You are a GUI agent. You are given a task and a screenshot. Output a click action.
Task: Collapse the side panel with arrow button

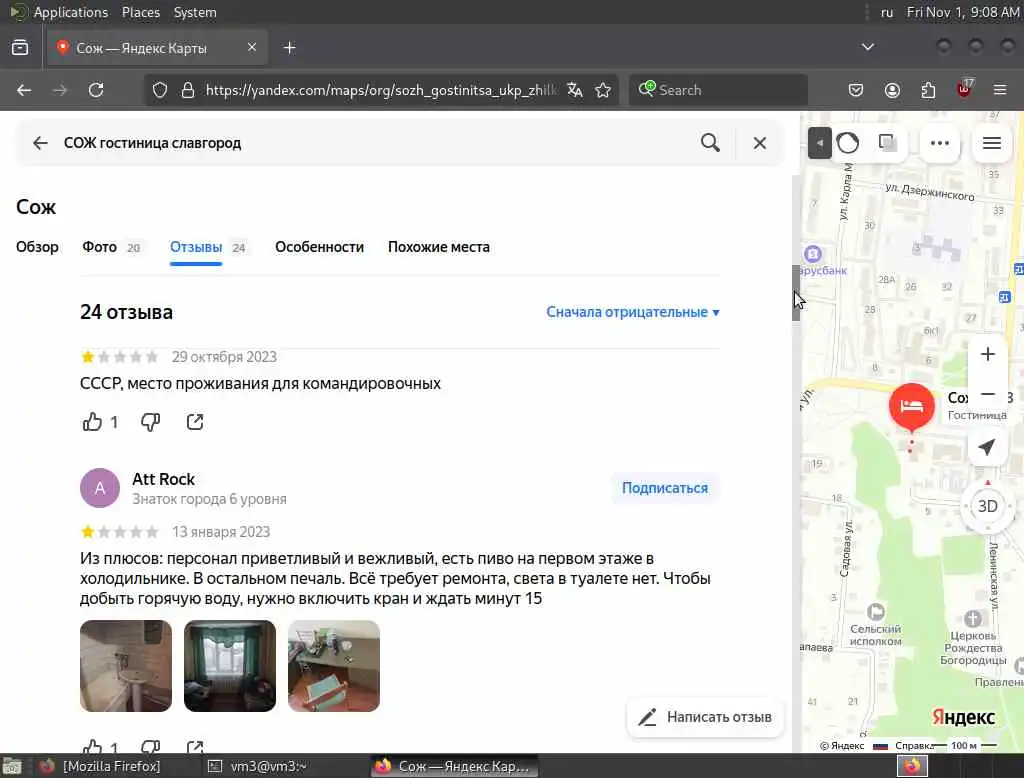tap(820, 143)
